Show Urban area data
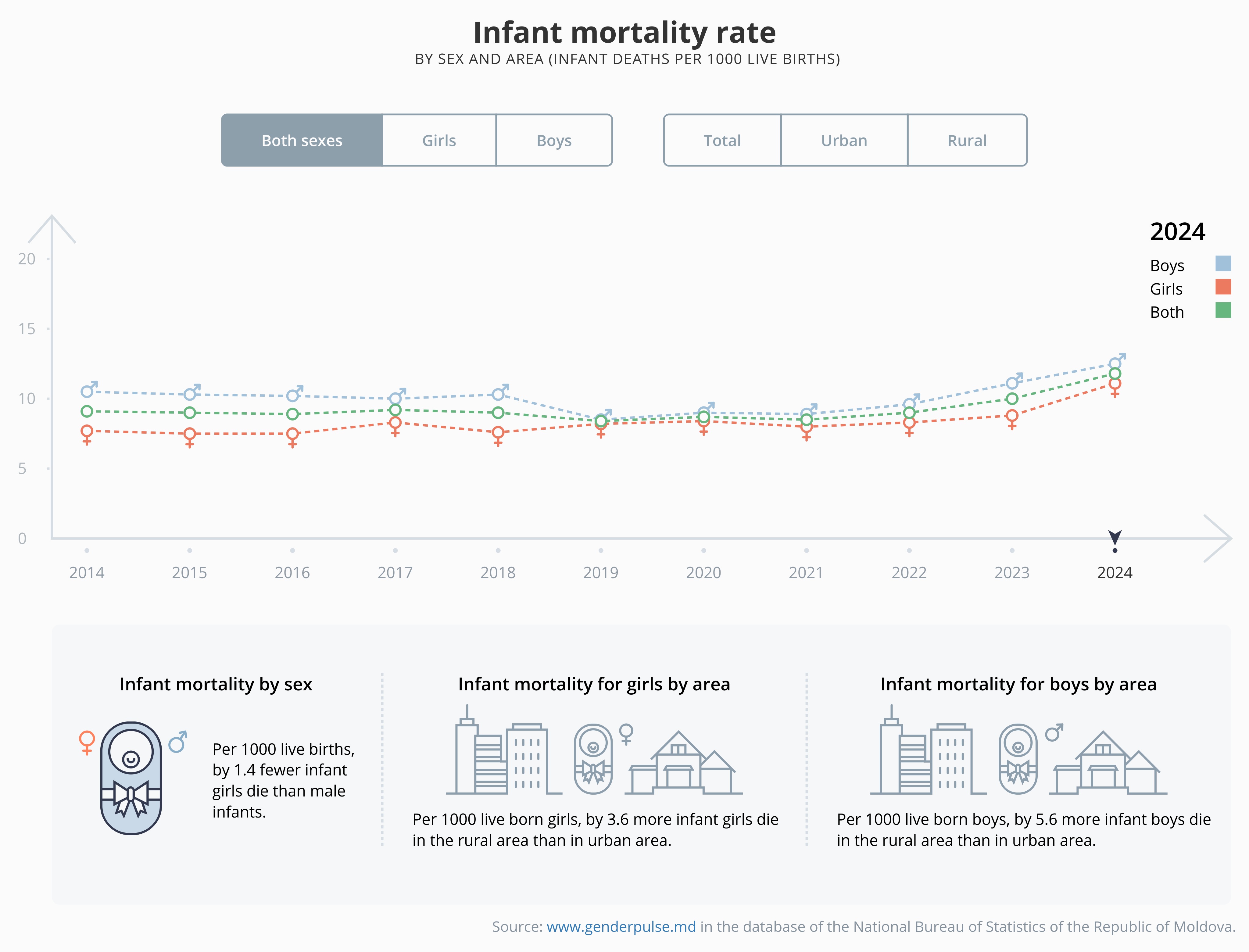Image resolution: width=1249 pixels, height=952 pixels. (844, 141)
